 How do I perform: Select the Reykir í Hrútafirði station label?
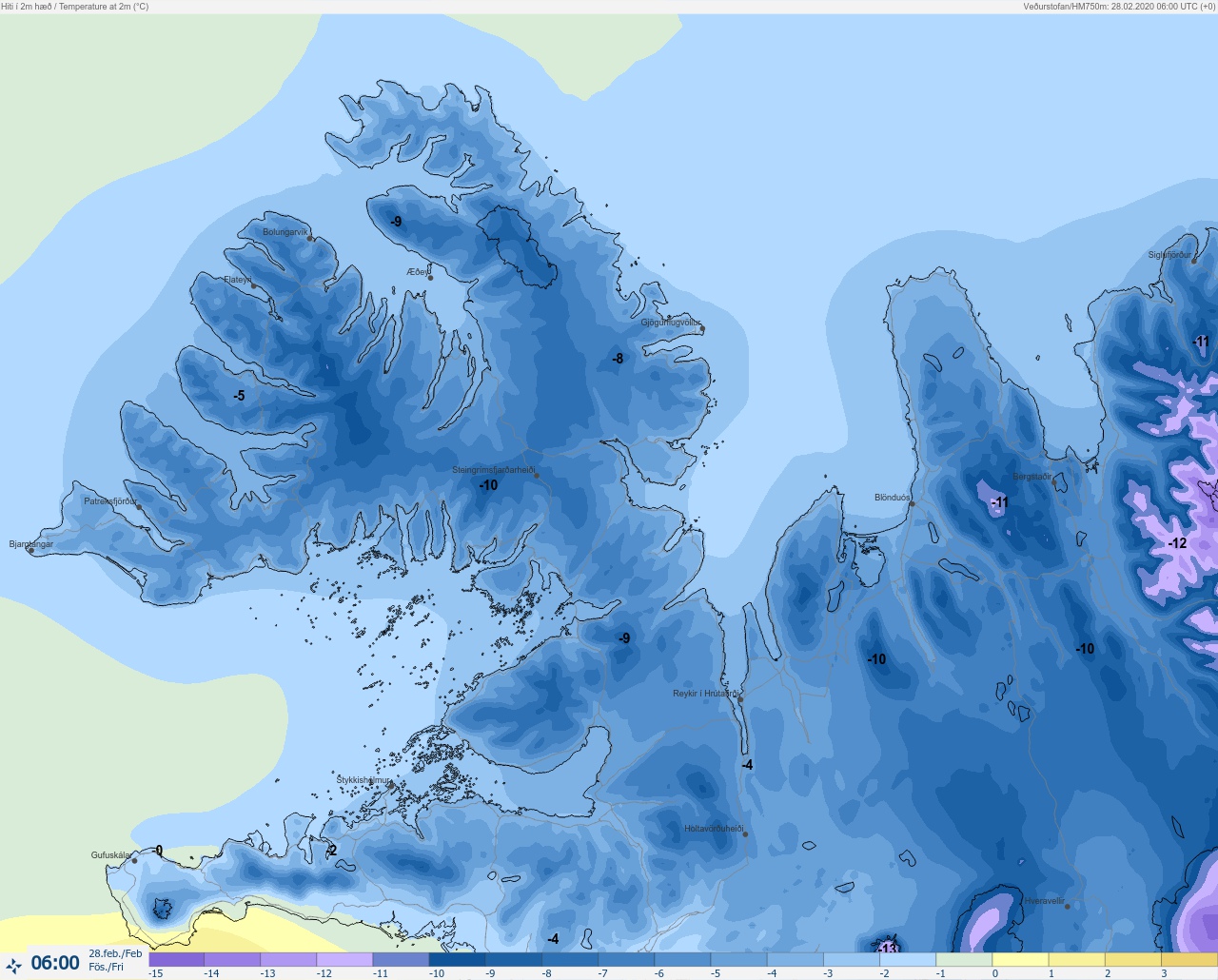(705, 694)
